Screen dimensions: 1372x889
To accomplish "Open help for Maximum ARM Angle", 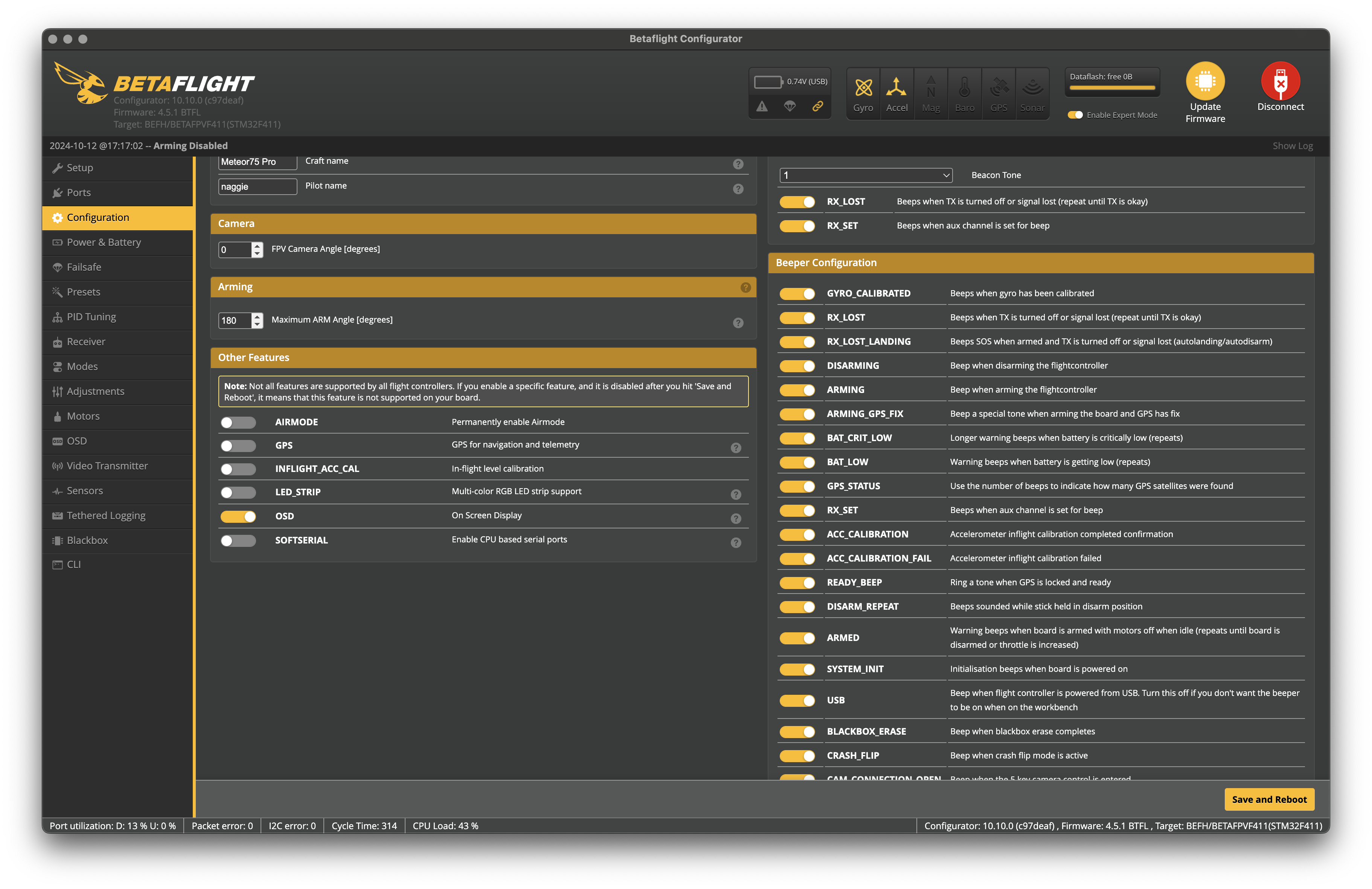I will point(738,323).
